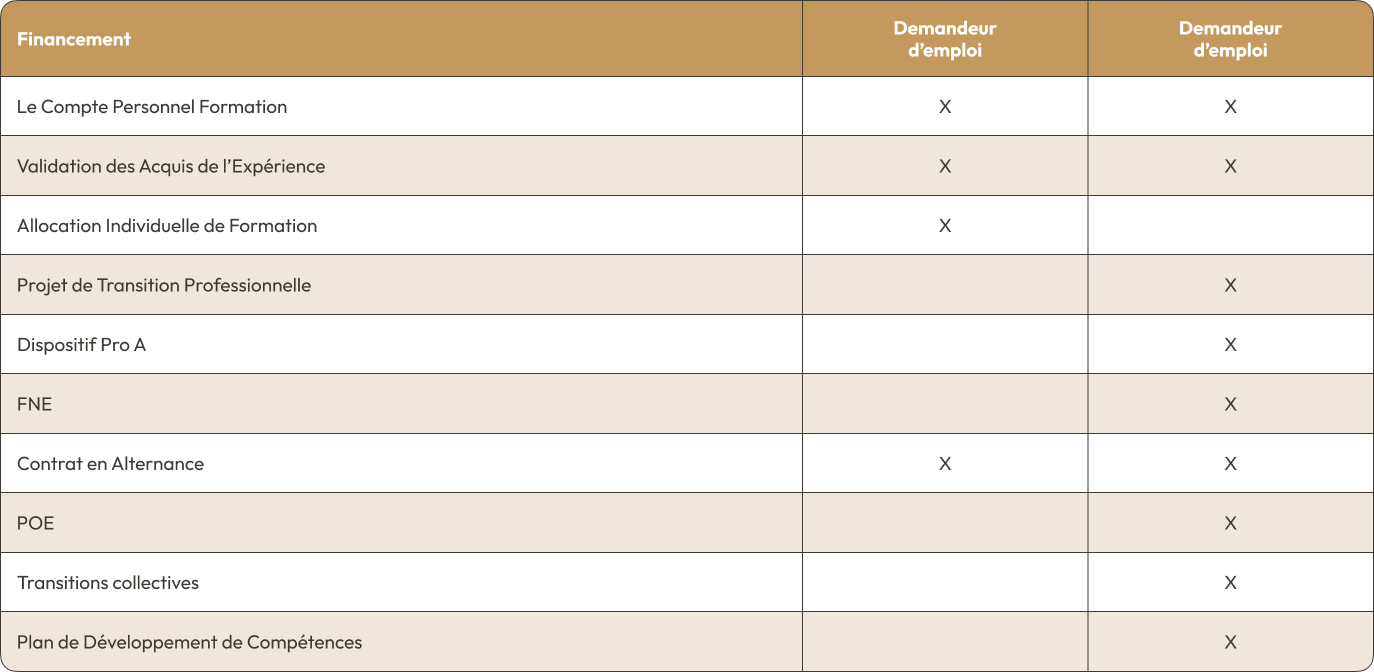Select the Contrat en Alternance label
This screenshot has height=672, width=1374.
pyautogui.click(x=110, y=464)
